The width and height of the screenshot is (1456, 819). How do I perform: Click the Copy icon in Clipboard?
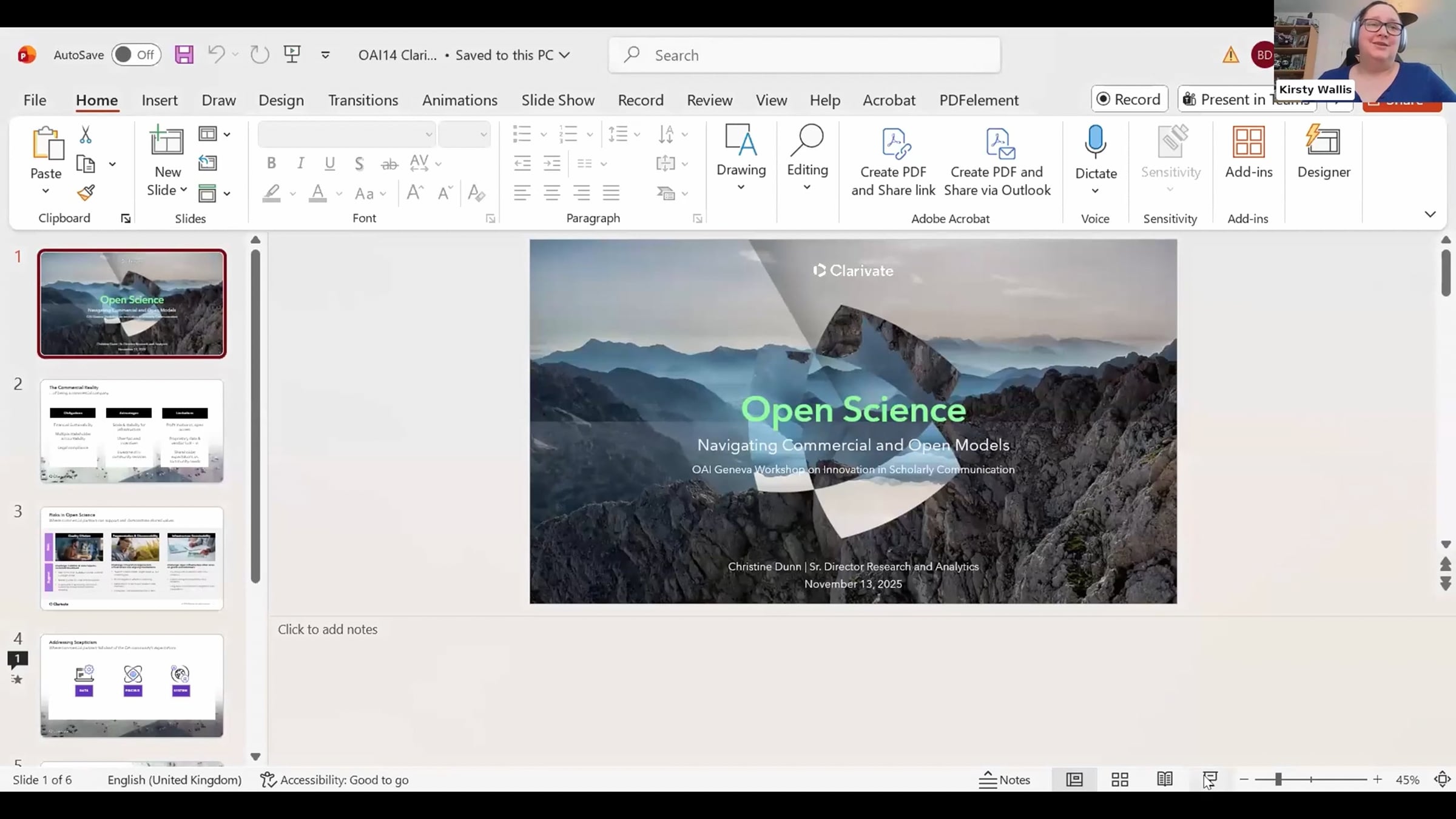tap(86, 164)
